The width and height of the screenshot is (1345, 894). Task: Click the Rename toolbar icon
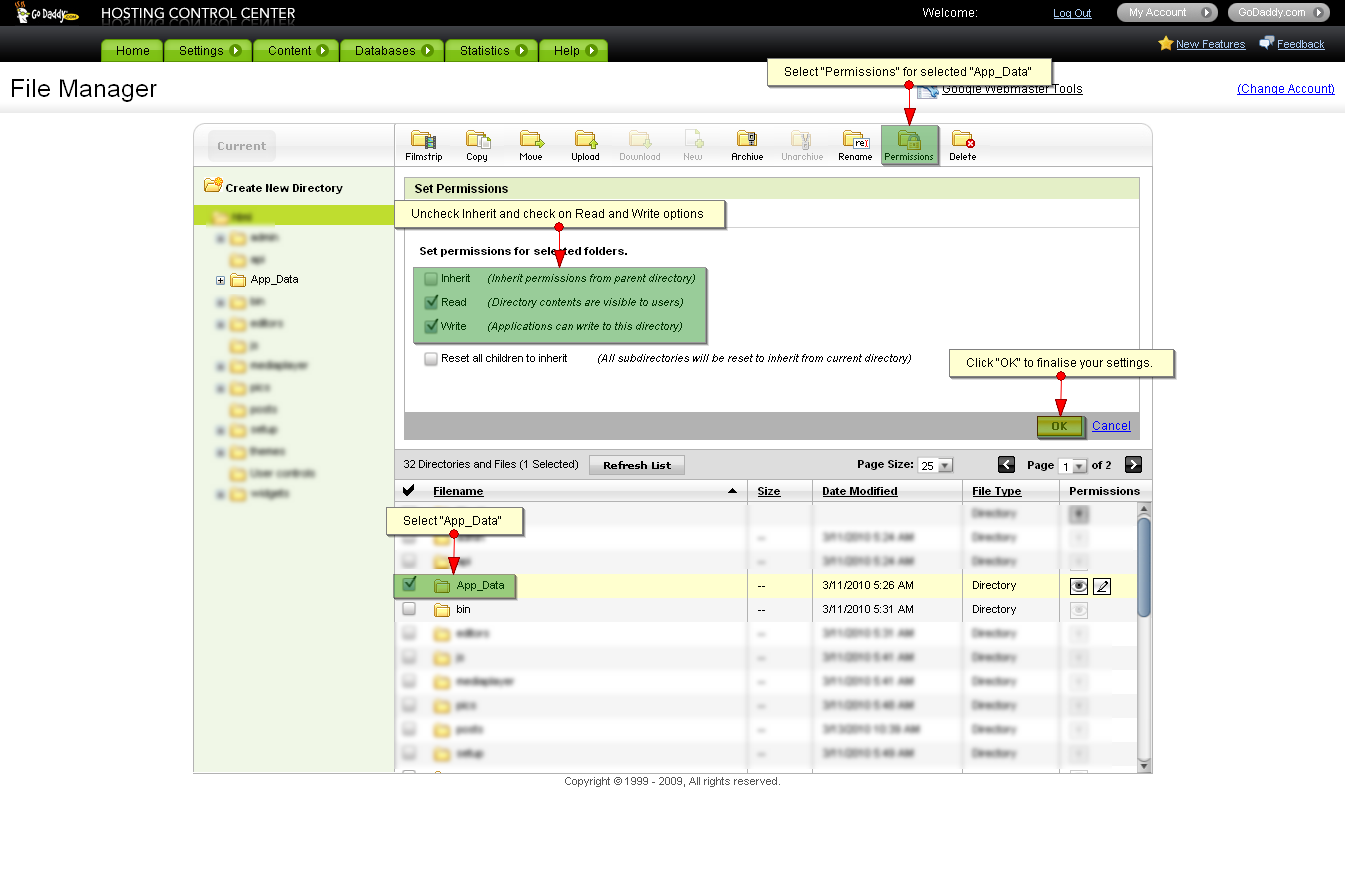click(x=855, y=141)
